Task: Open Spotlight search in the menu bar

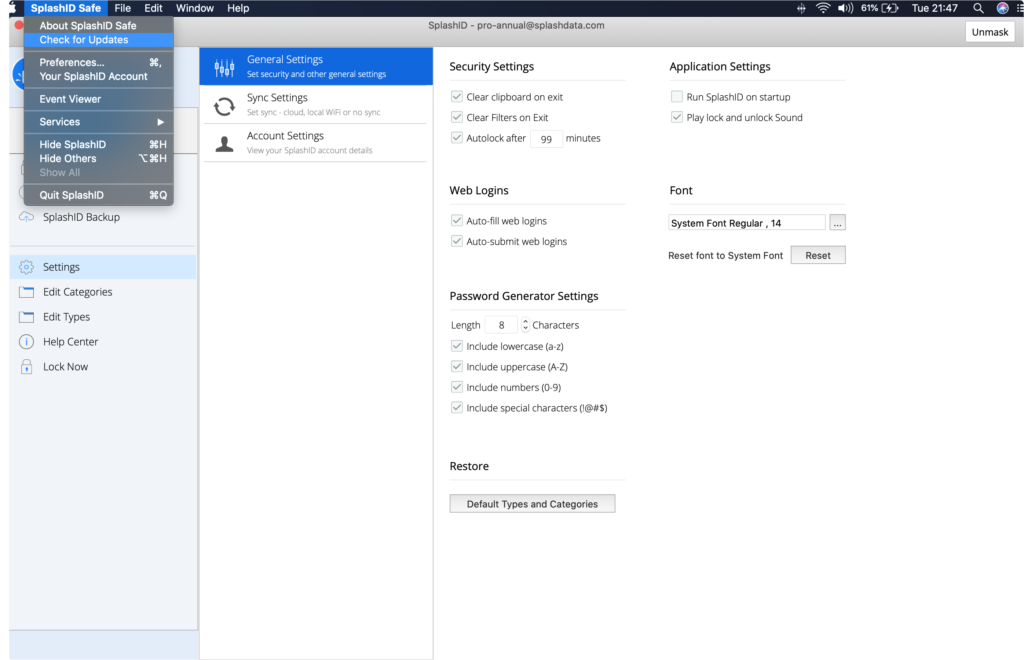Action: [978, 8]
